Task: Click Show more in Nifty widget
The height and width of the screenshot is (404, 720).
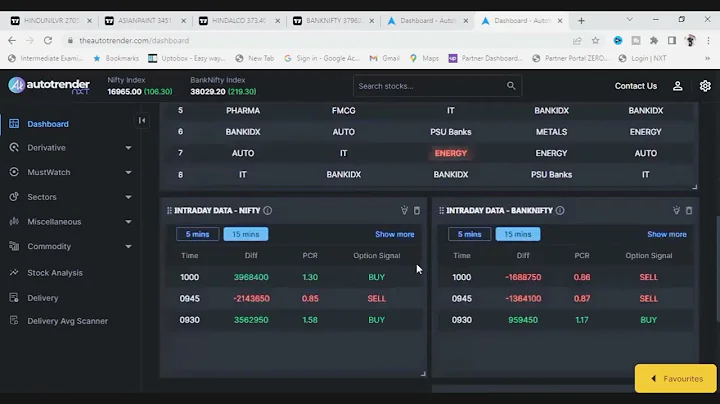Action: [x=394, y=234]
